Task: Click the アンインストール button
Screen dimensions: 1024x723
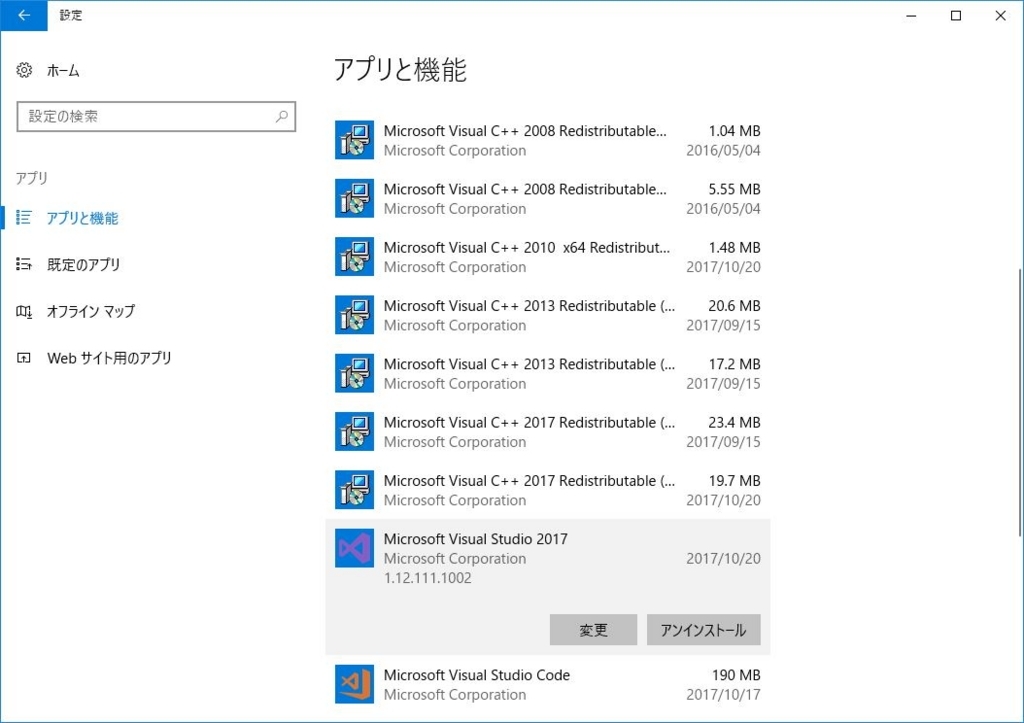Action: click(x=703, y=630)
